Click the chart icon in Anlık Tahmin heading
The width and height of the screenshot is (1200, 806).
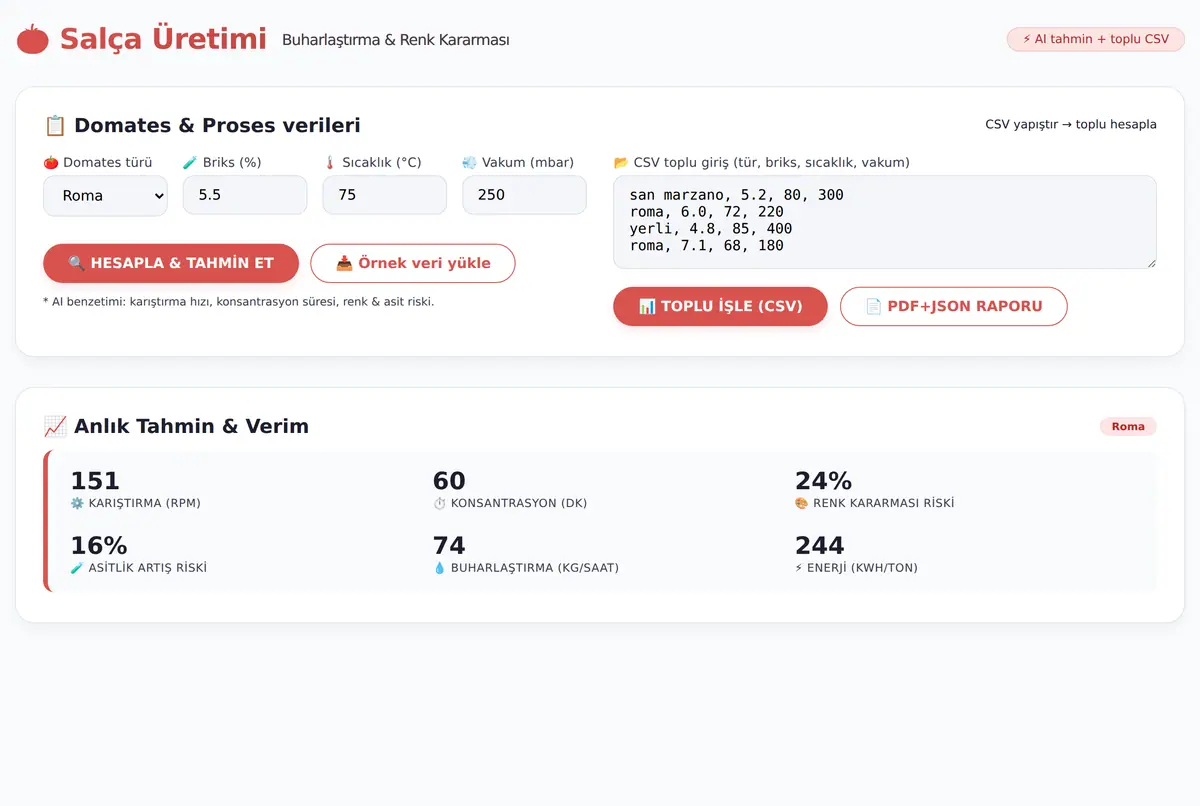click(55, 427)
